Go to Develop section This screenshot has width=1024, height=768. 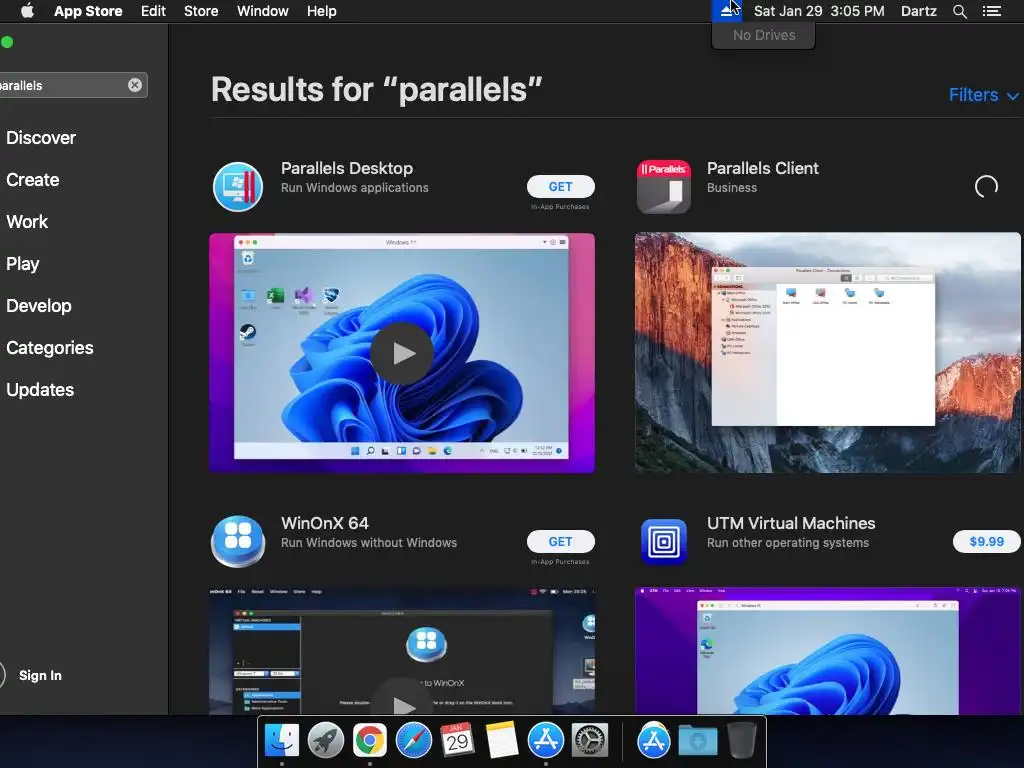(39, 306)
